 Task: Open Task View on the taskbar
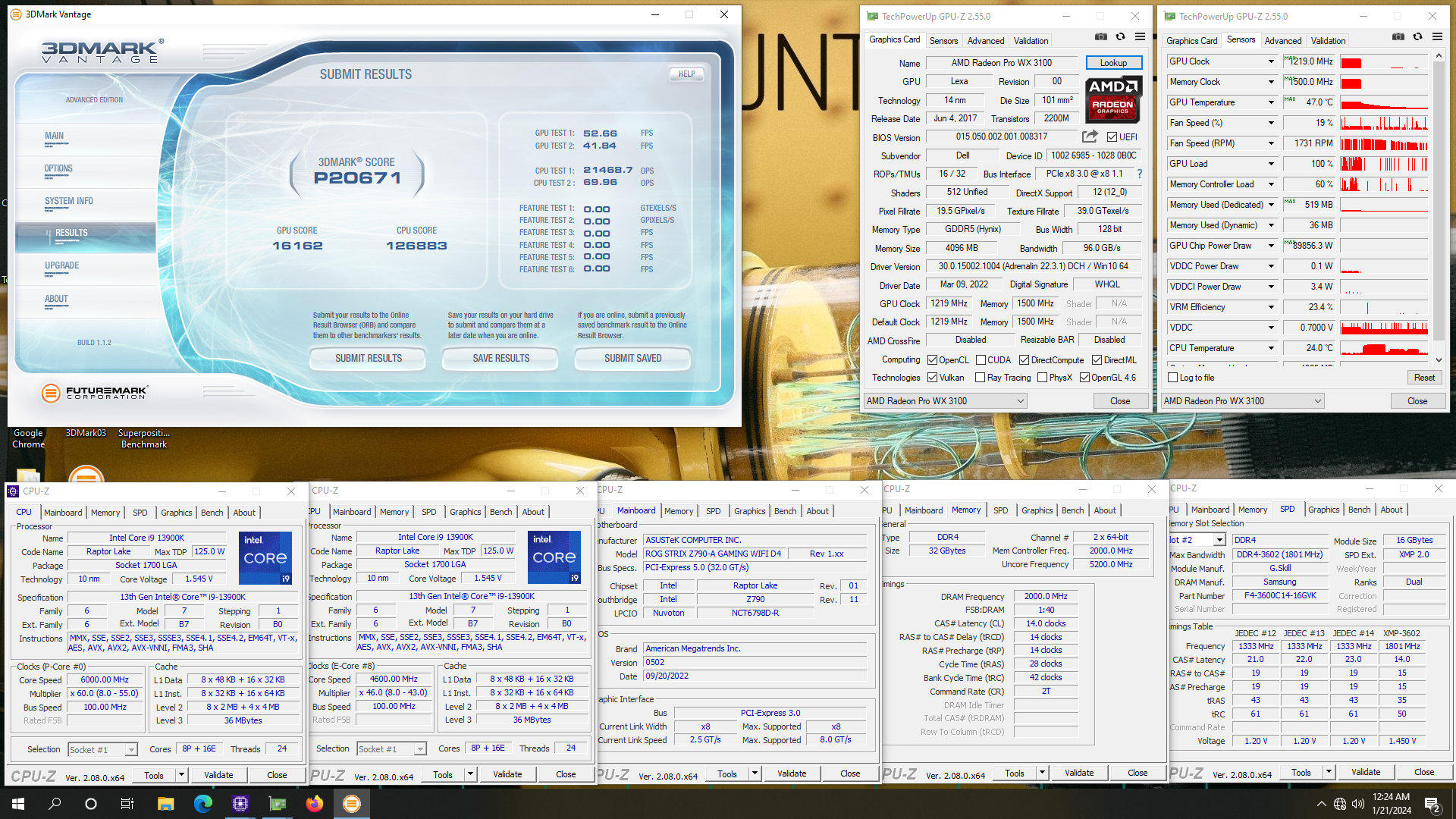point(127,804)
